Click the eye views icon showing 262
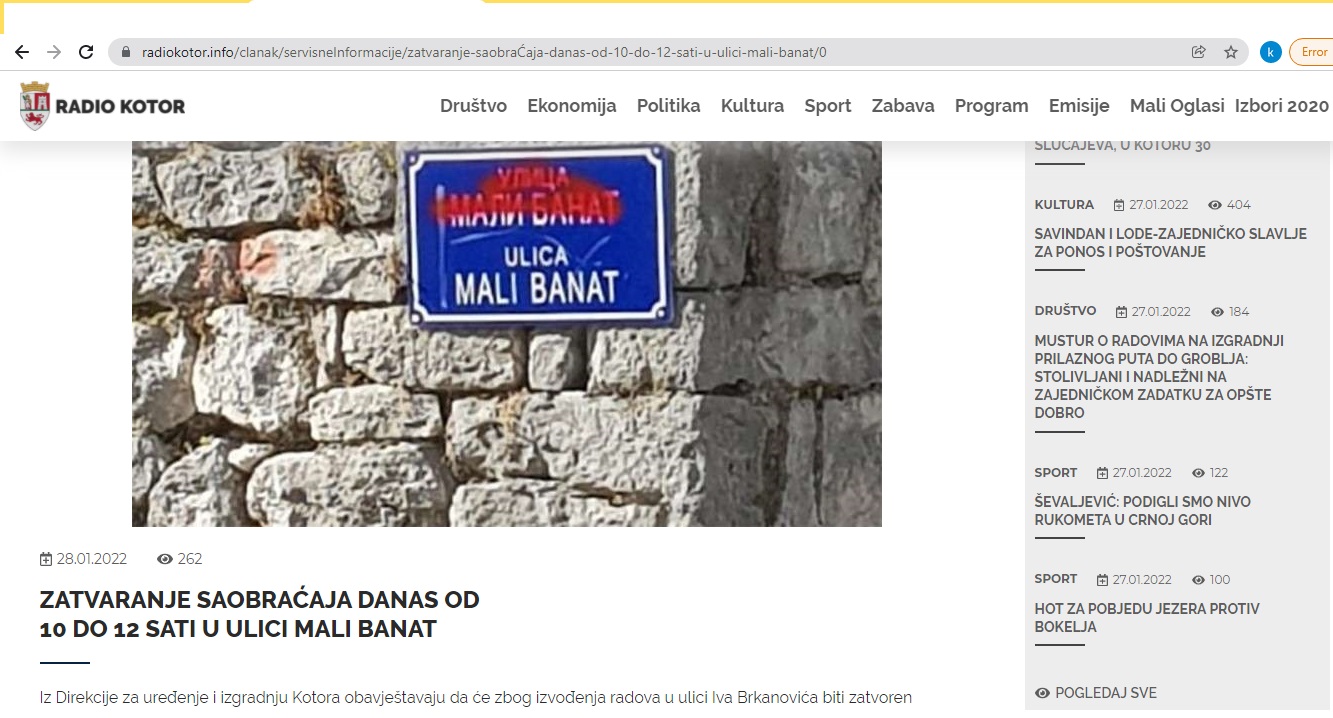 pos(165,559)
